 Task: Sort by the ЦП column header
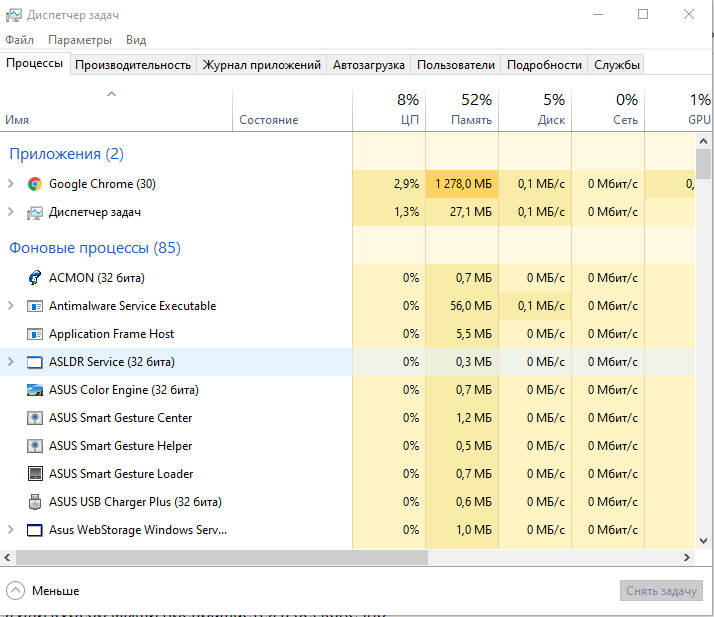click(389, 111)
